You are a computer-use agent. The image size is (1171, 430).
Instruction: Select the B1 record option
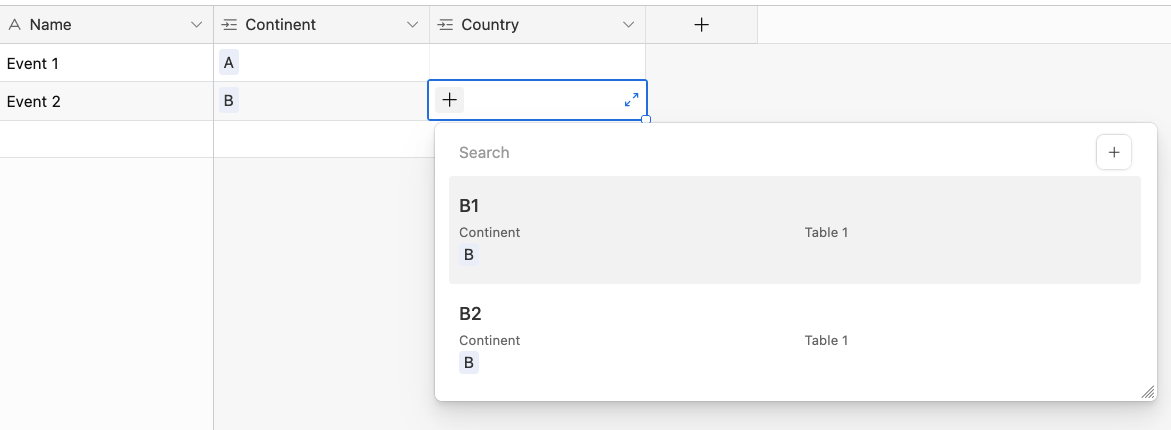coord(795,230)
